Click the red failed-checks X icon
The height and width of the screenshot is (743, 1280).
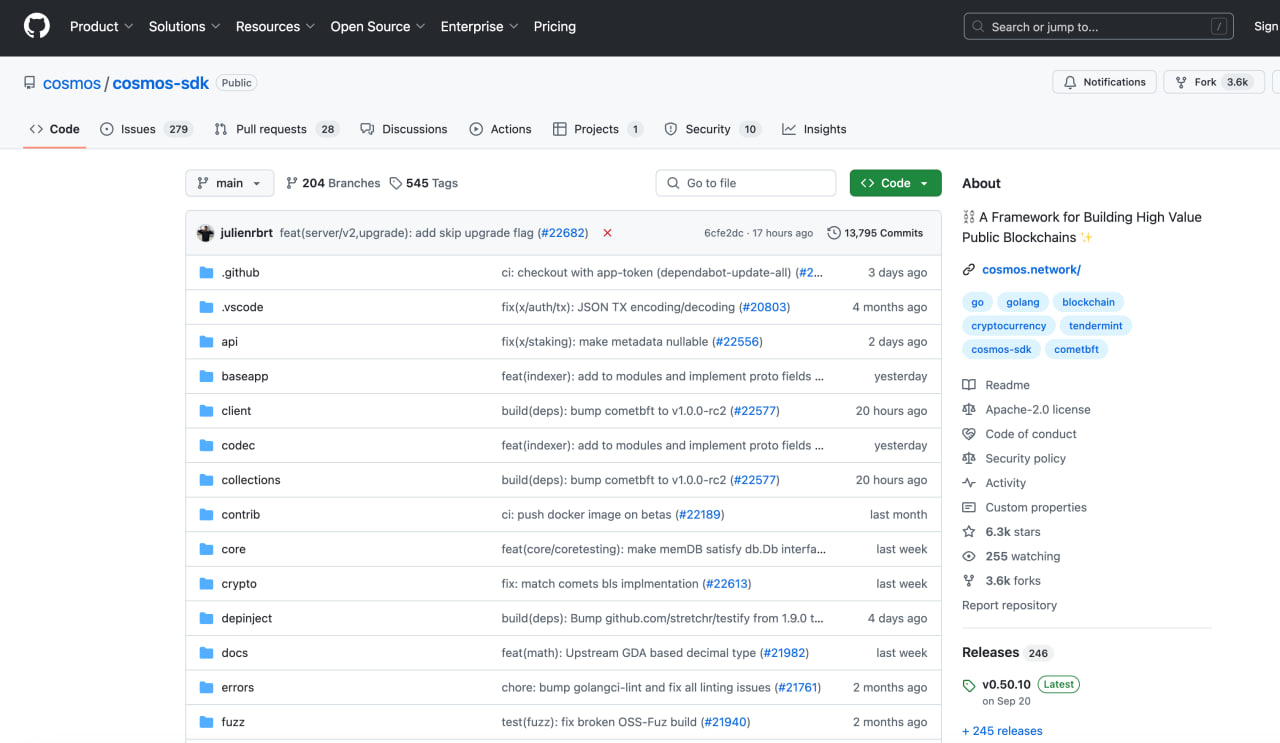pyautogui.click(x=607, y=233)
